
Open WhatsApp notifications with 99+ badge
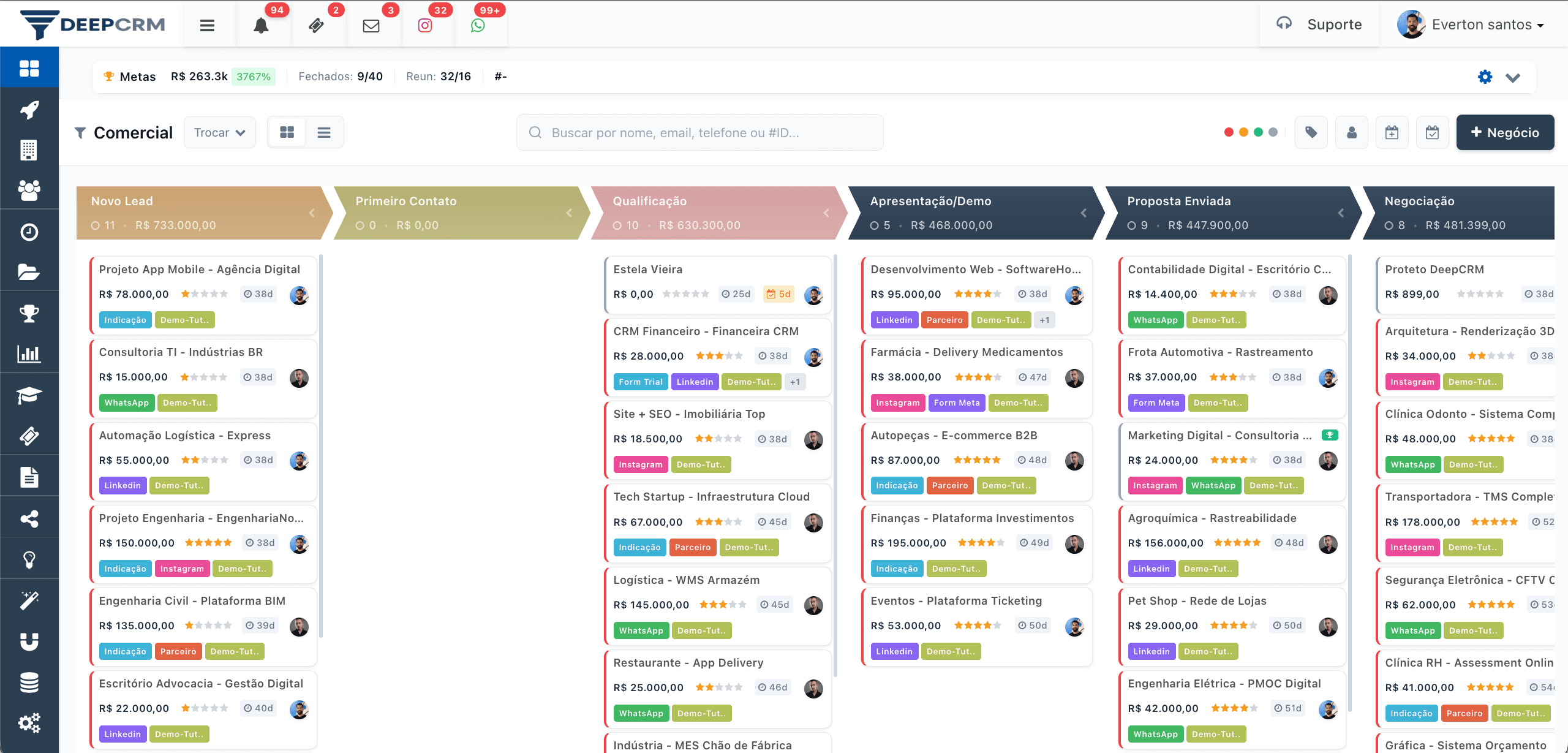click(x=479, y=25)
